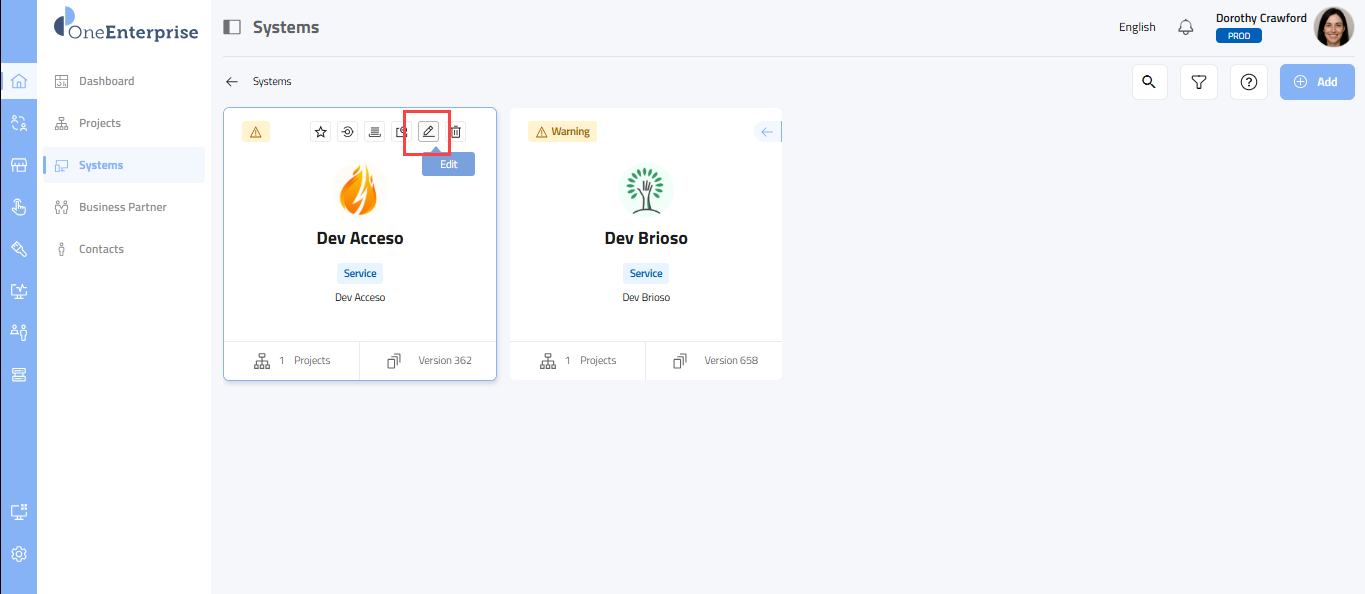Open the filter funnel icon

point(1198,82)
